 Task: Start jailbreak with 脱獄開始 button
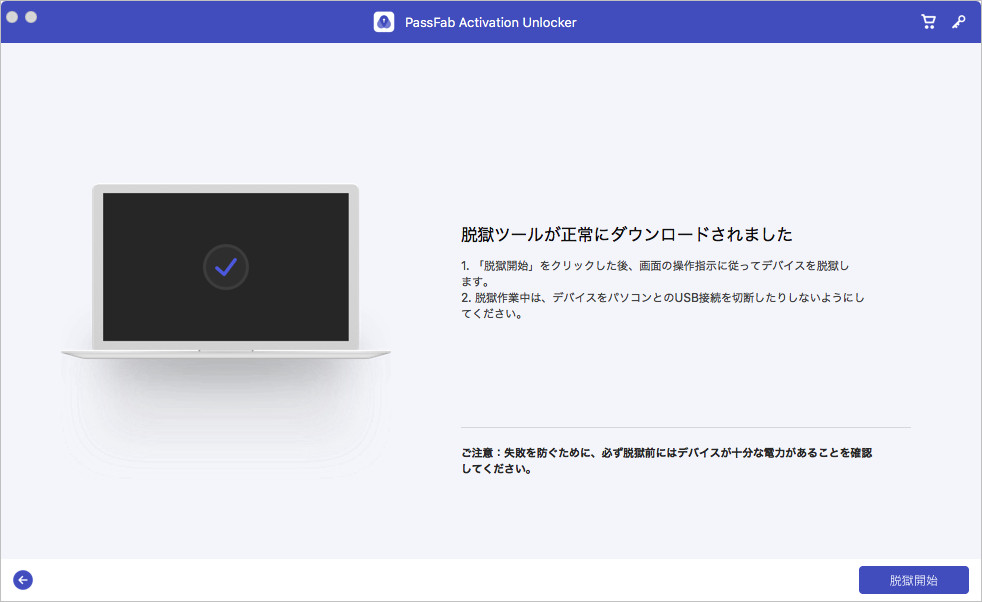913,580
